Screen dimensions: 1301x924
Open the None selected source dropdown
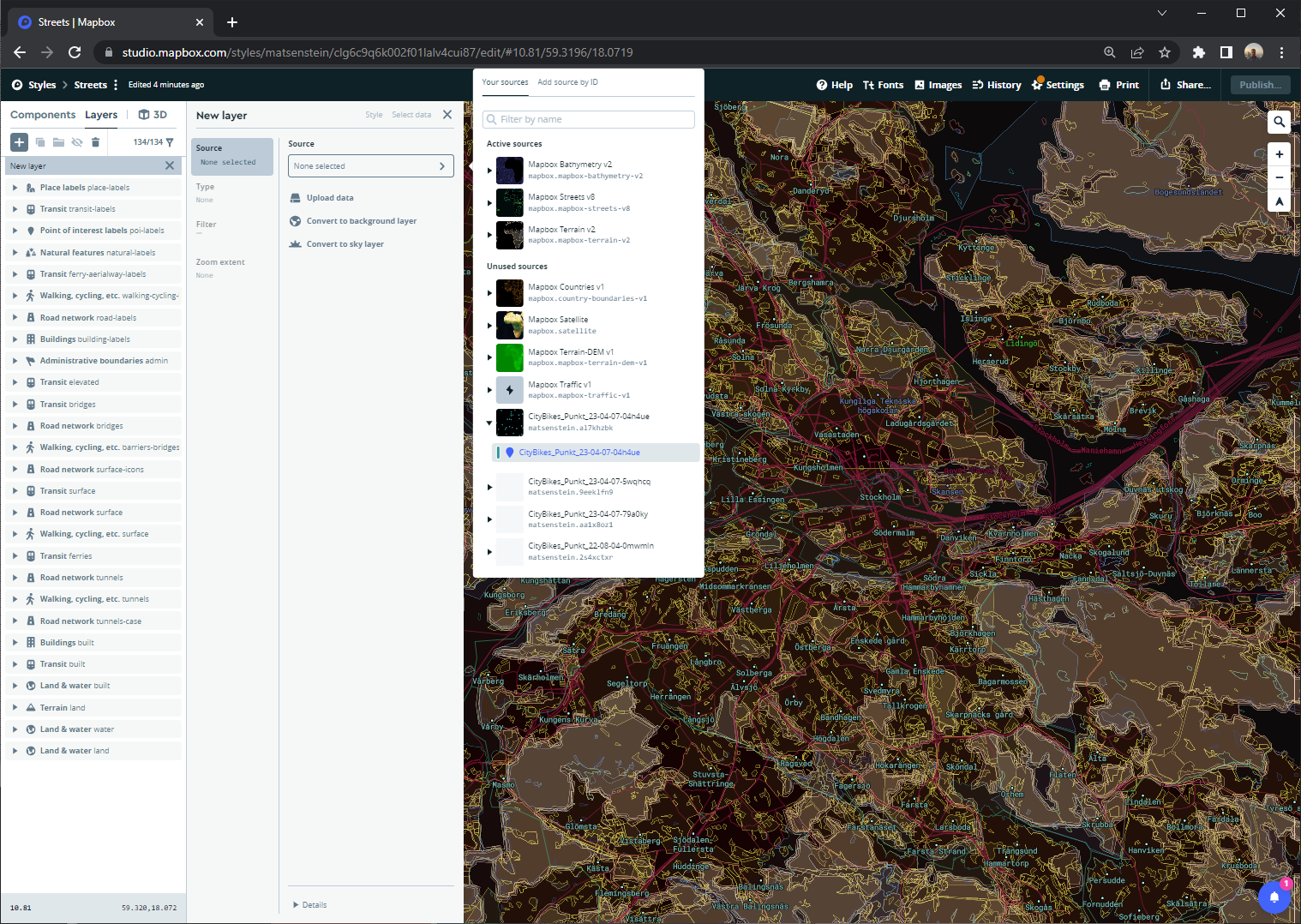pos(370,166)
